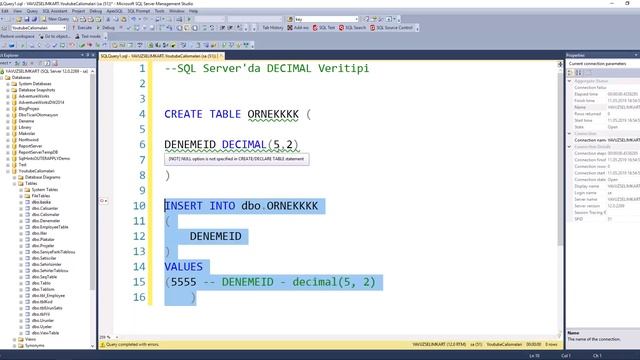Open the SQL Prompt menu
This screenshot has height=360, width=640.
click(139, 11)
